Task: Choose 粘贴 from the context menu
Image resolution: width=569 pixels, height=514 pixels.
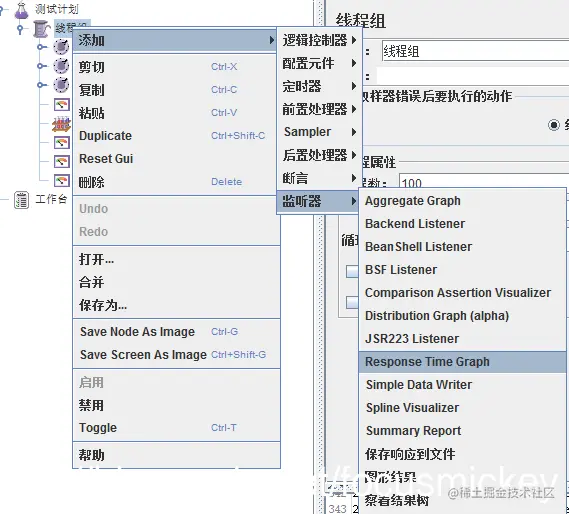Action: point(175,113)
